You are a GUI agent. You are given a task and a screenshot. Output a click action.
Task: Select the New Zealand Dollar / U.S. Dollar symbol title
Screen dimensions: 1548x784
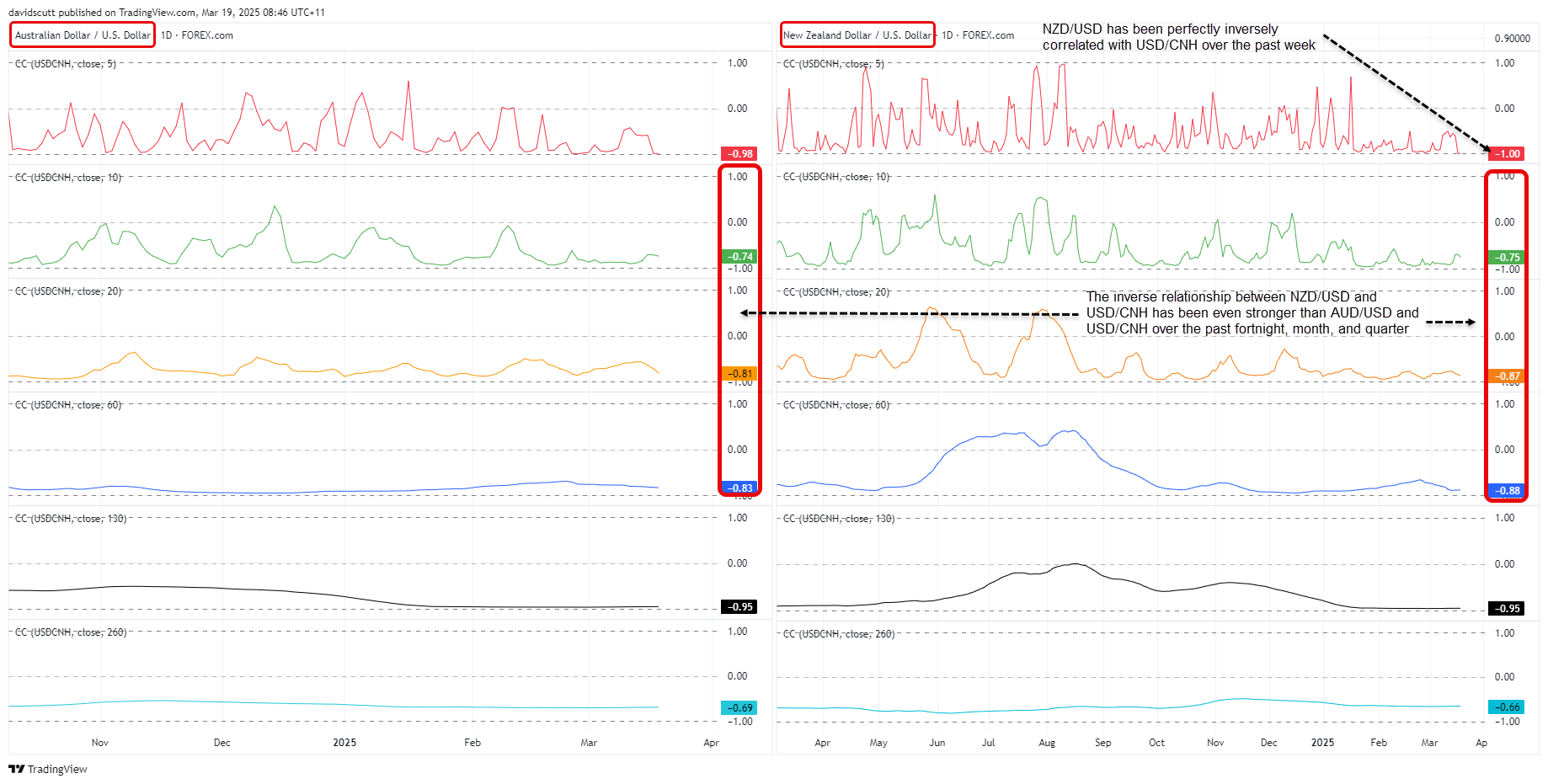point(857,35)
